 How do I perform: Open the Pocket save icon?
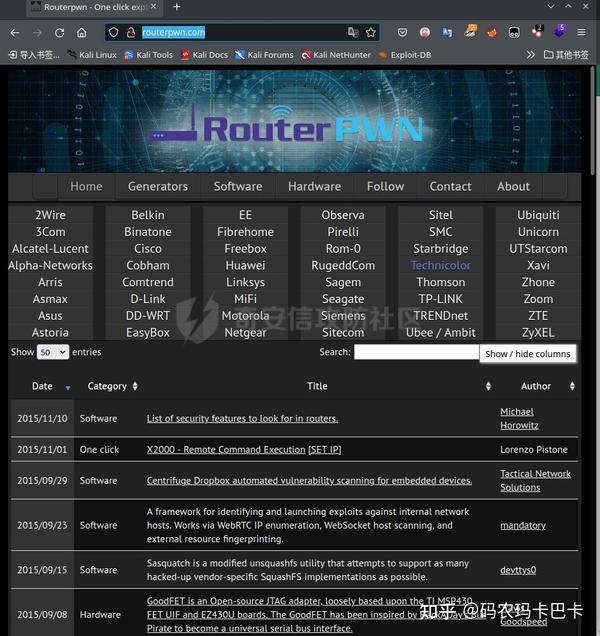tap(402, 32)
